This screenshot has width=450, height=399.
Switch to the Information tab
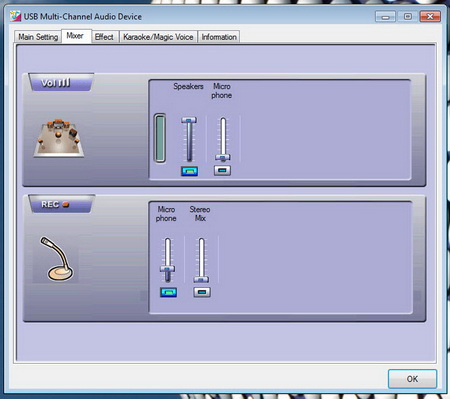[219, 37]
